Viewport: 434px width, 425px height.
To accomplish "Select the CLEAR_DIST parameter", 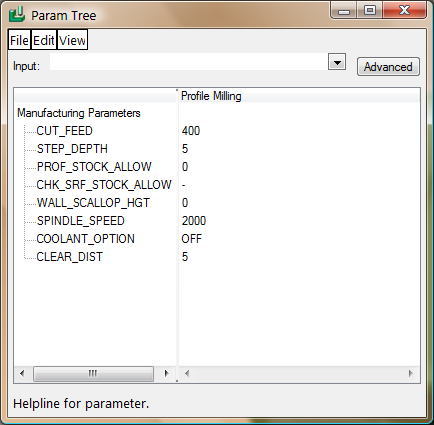I will (x=69, y=257).
